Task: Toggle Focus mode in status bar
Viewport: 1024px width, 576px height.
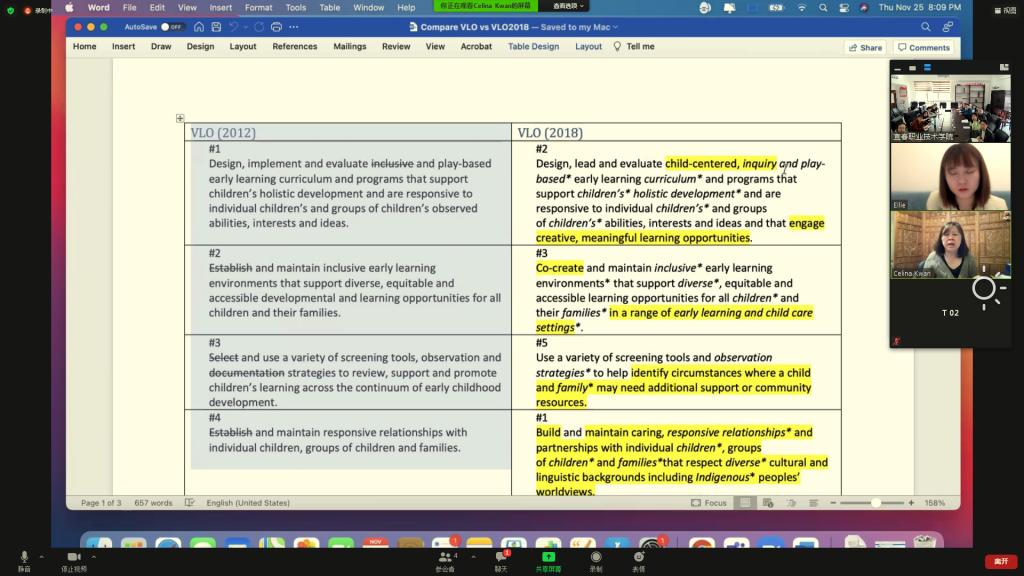Action: [708, 503]
